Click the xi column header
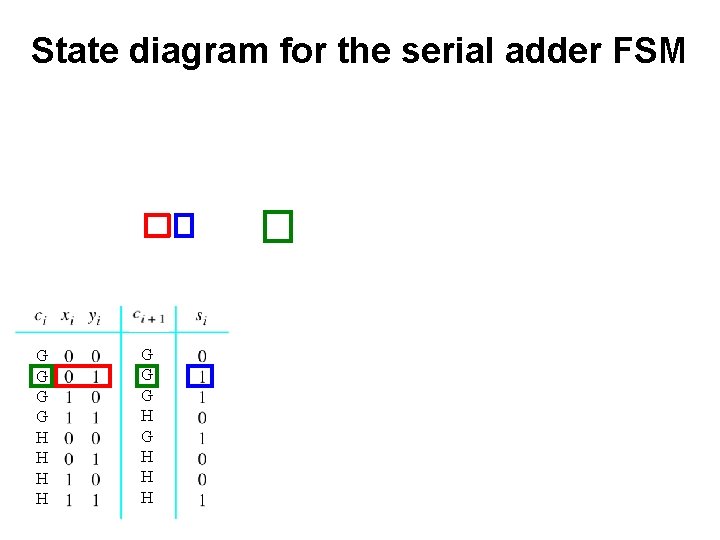The height and width of the screenshot is (540, 720). (68, 317)
